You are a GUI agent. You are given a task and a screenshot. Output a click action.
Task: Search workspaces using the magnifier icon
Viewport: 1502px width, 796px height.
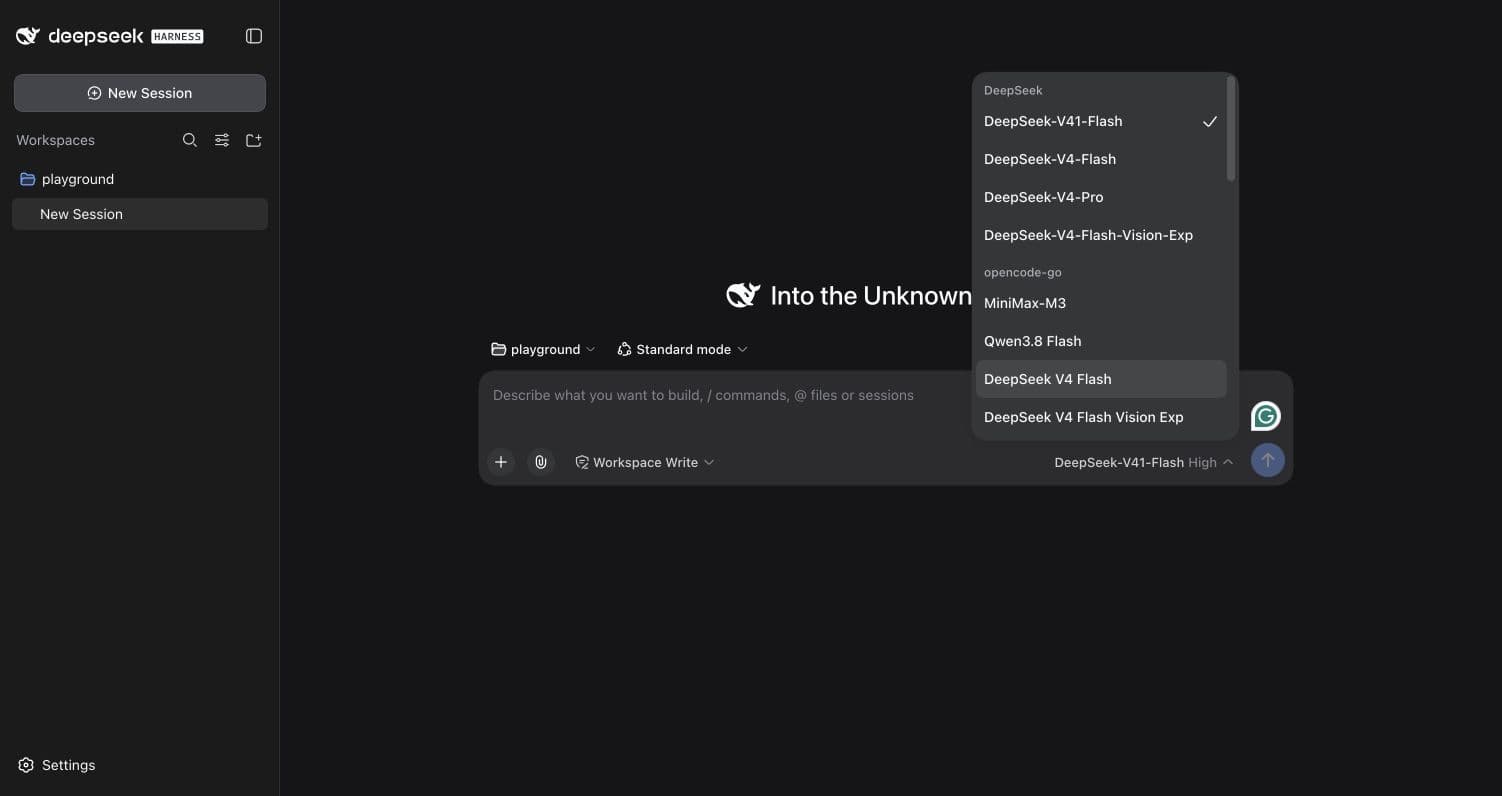(190, 140)
